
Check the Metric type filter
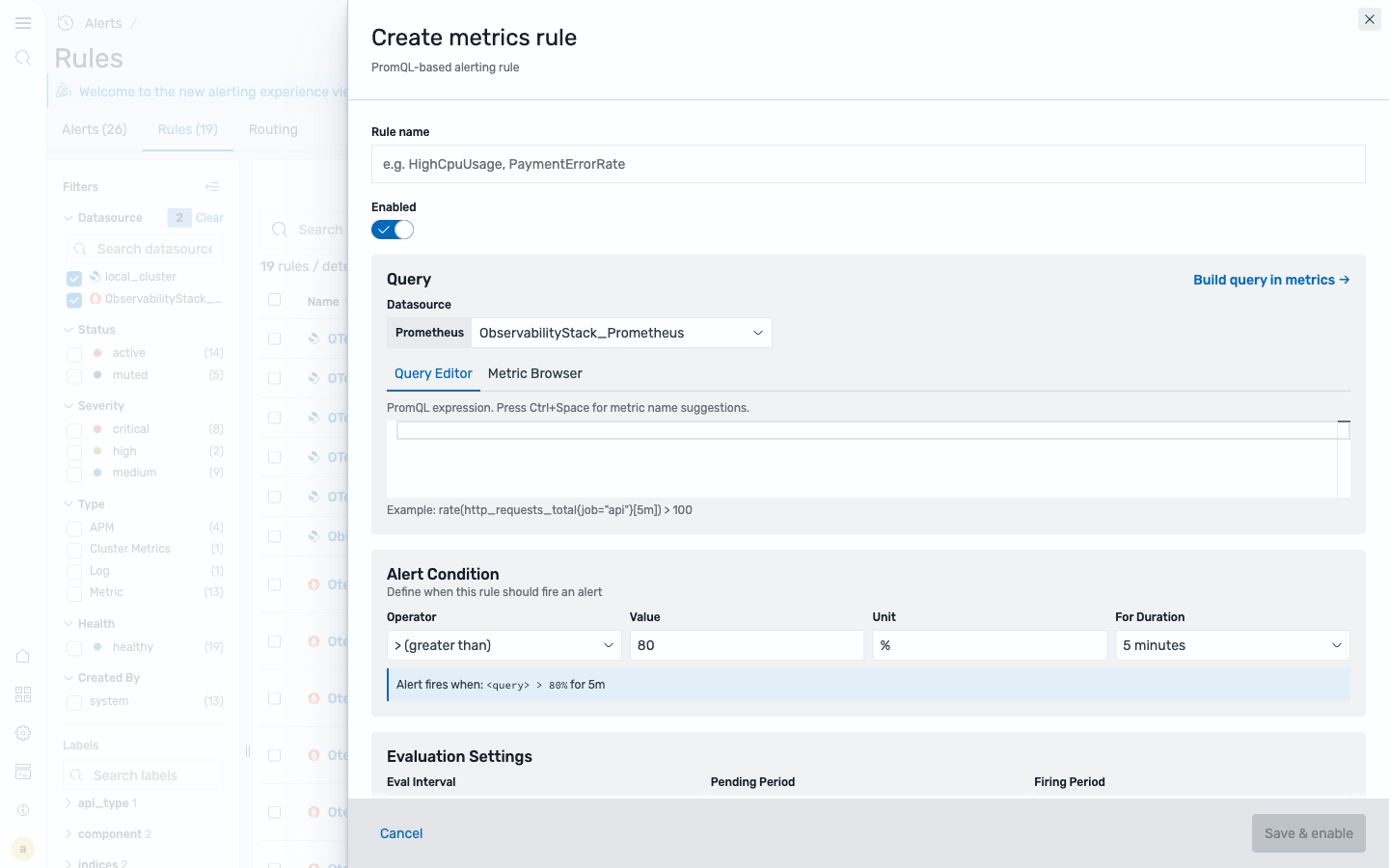point(74,593)
